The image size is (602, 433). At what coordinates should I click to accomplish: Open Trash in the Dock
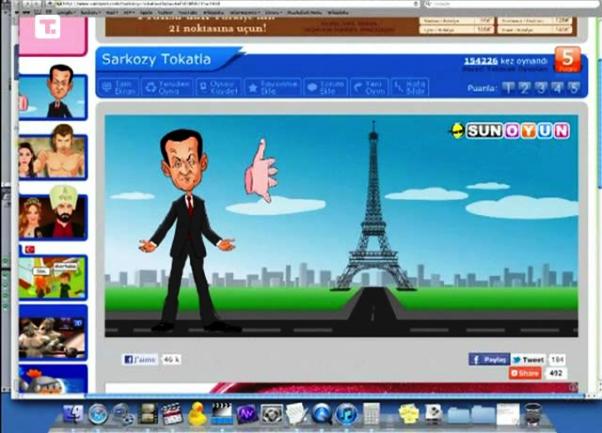pyautogui.click(x=533, y=415)
